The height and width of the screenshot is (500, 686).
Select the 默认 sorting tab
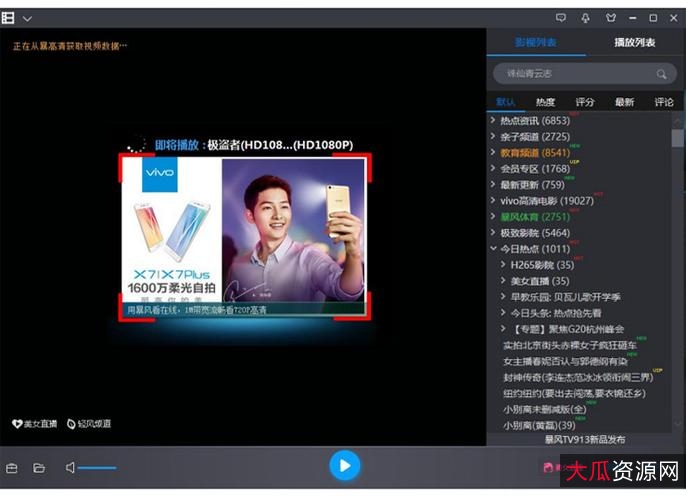505,102
